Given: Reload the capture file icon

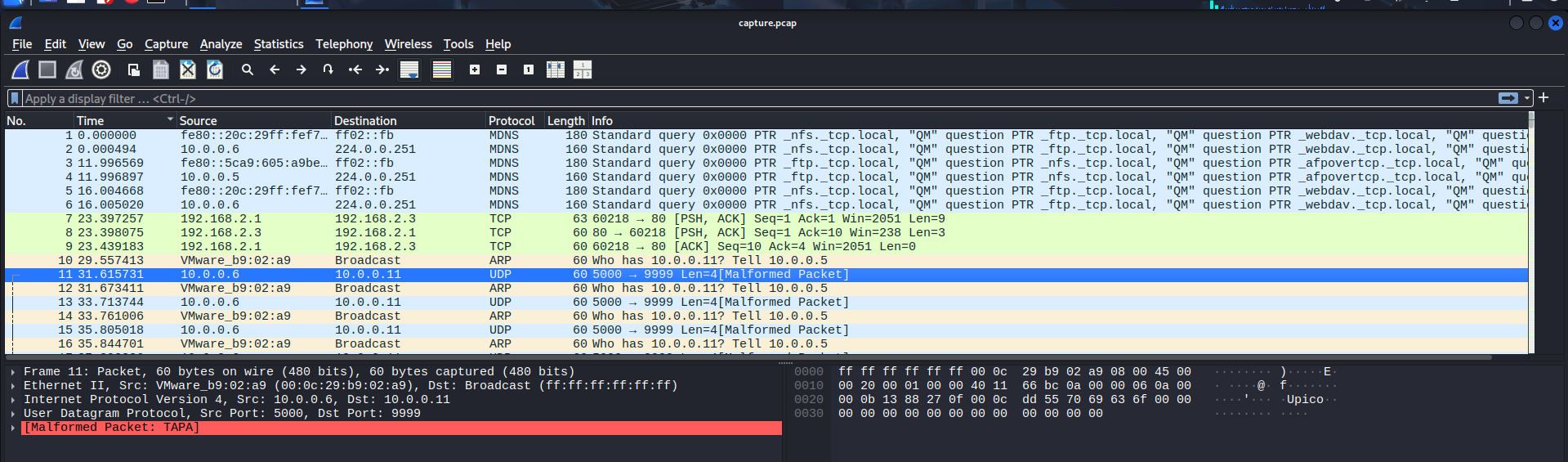Looking at the screenshot, I should click(215, 70).
